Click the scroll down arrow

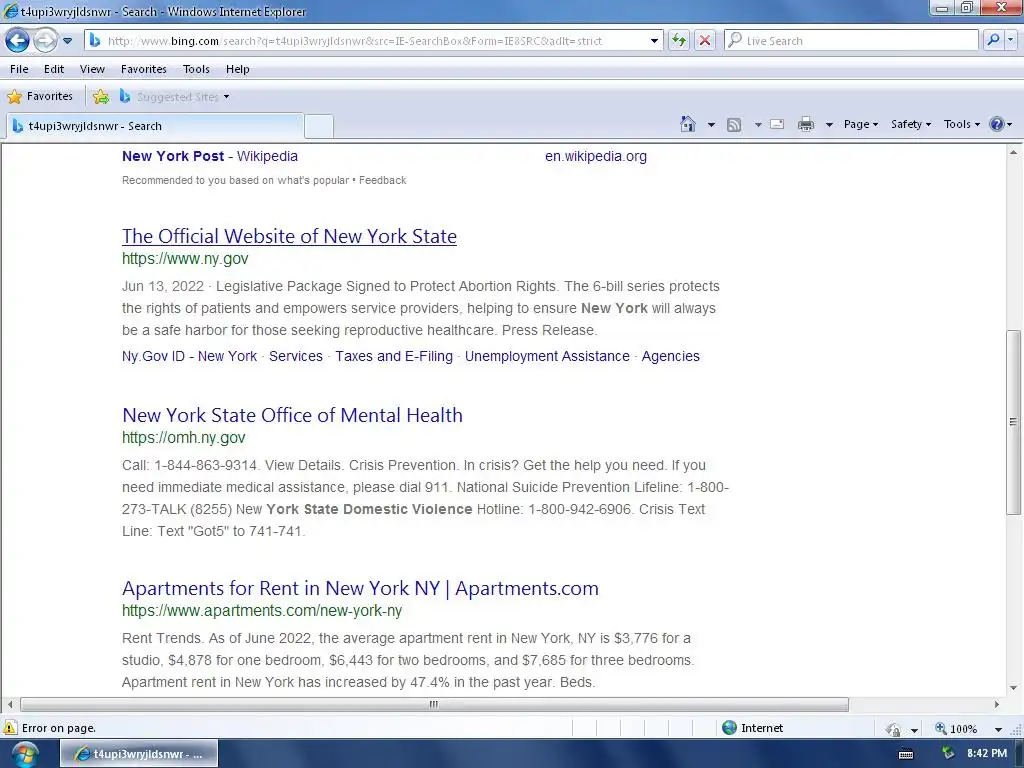pyautogui.click(x=1013, y=688)
